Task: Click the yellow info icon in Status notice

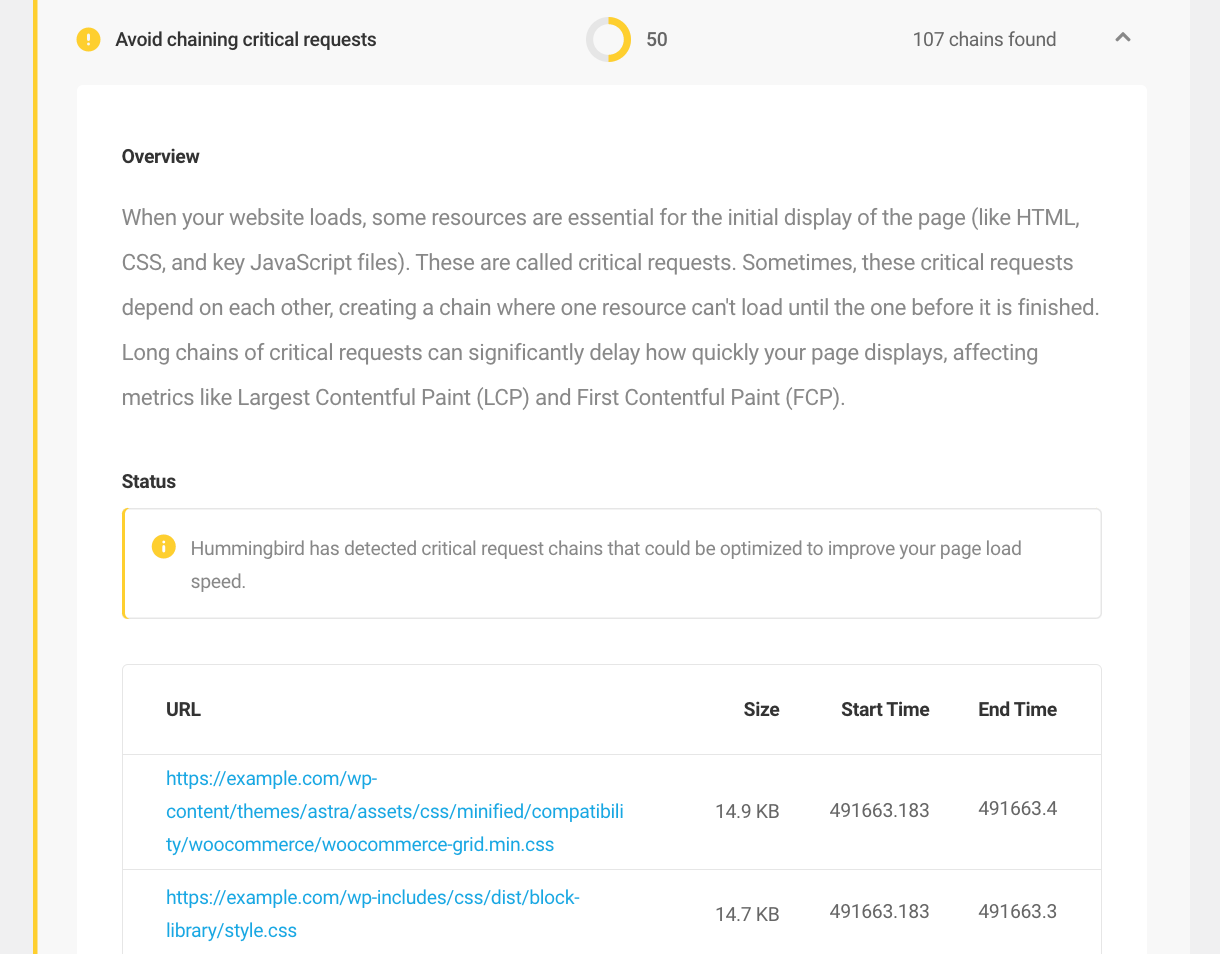Action: click(163, 547)
